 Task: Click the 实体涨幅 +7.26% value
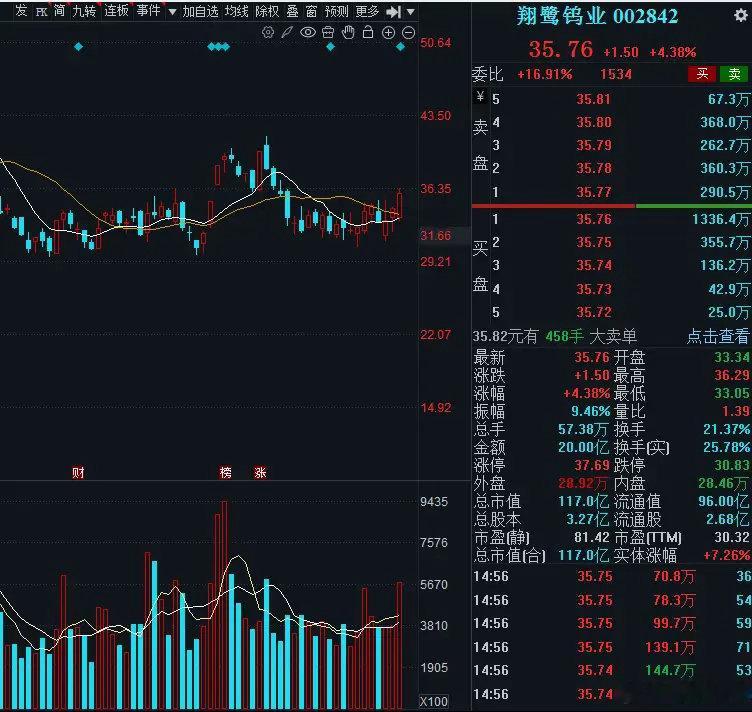tap(726, 555)
